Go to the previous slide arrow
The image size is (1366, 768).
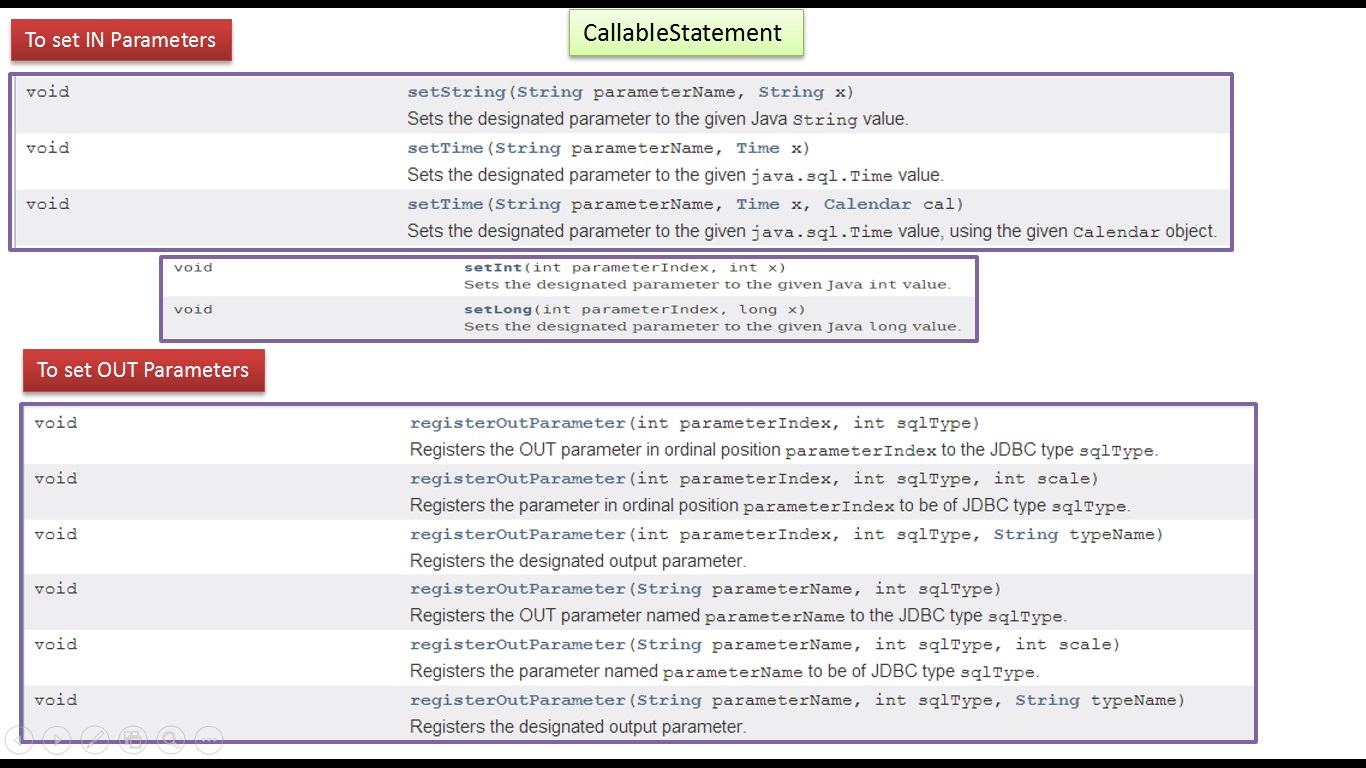point(19,740)
